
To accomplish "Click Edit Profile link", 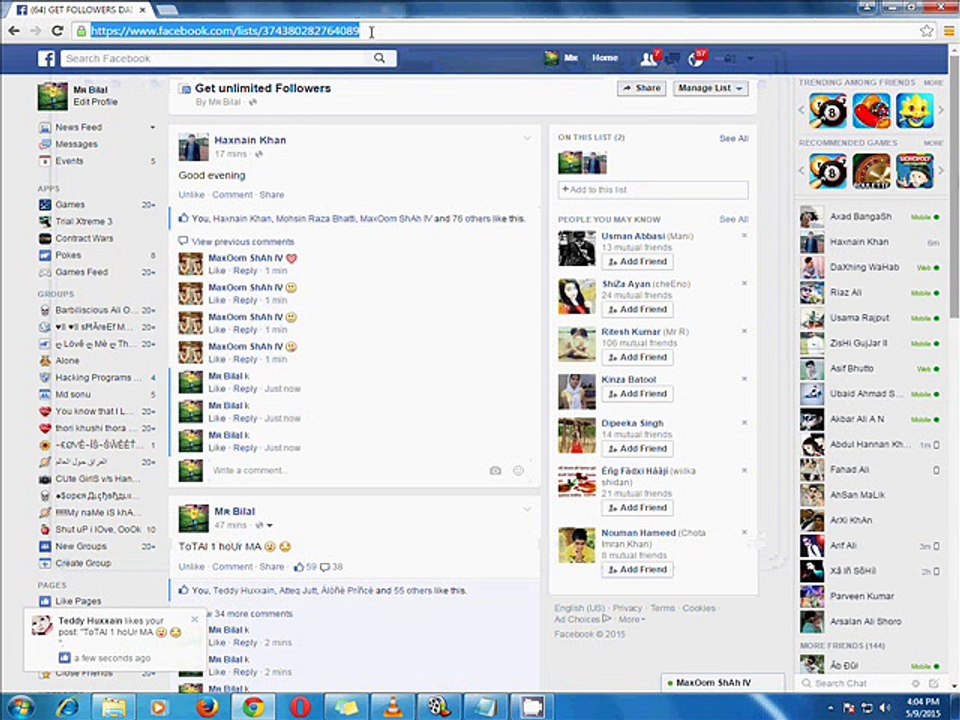I will click(x=96, y=102).
